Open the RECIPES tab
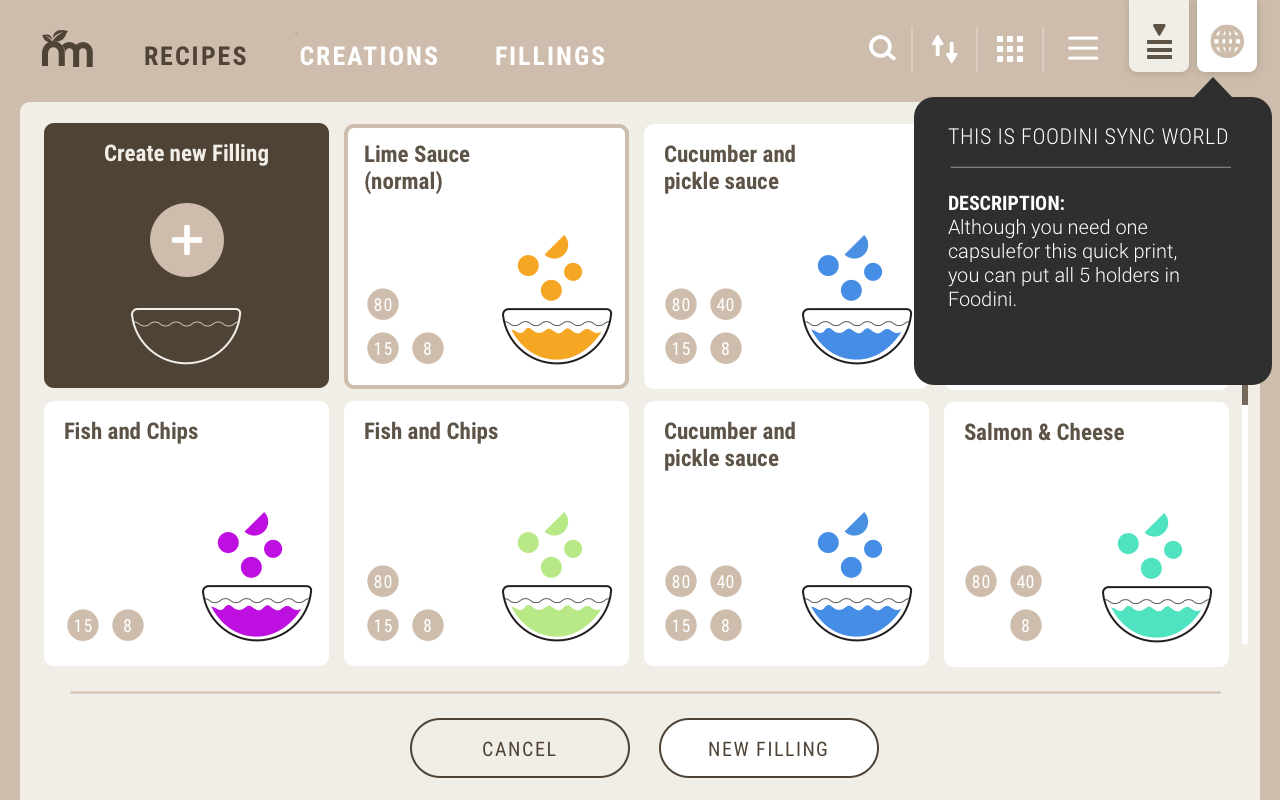The image size is (1280, 800). [196, 56]
